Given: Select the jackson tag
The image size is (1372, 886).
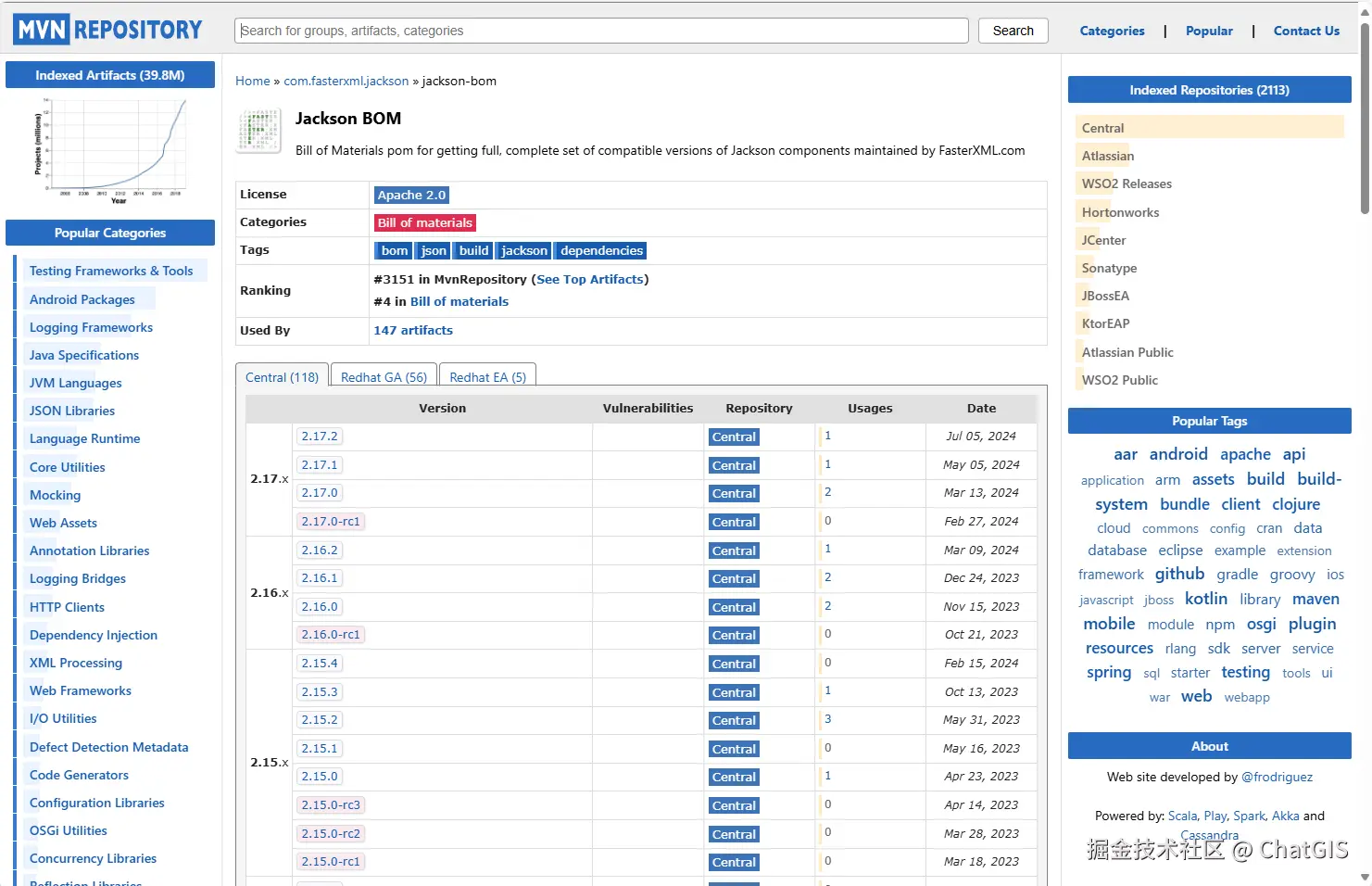Looking at the screenshot, I should 524,251.
